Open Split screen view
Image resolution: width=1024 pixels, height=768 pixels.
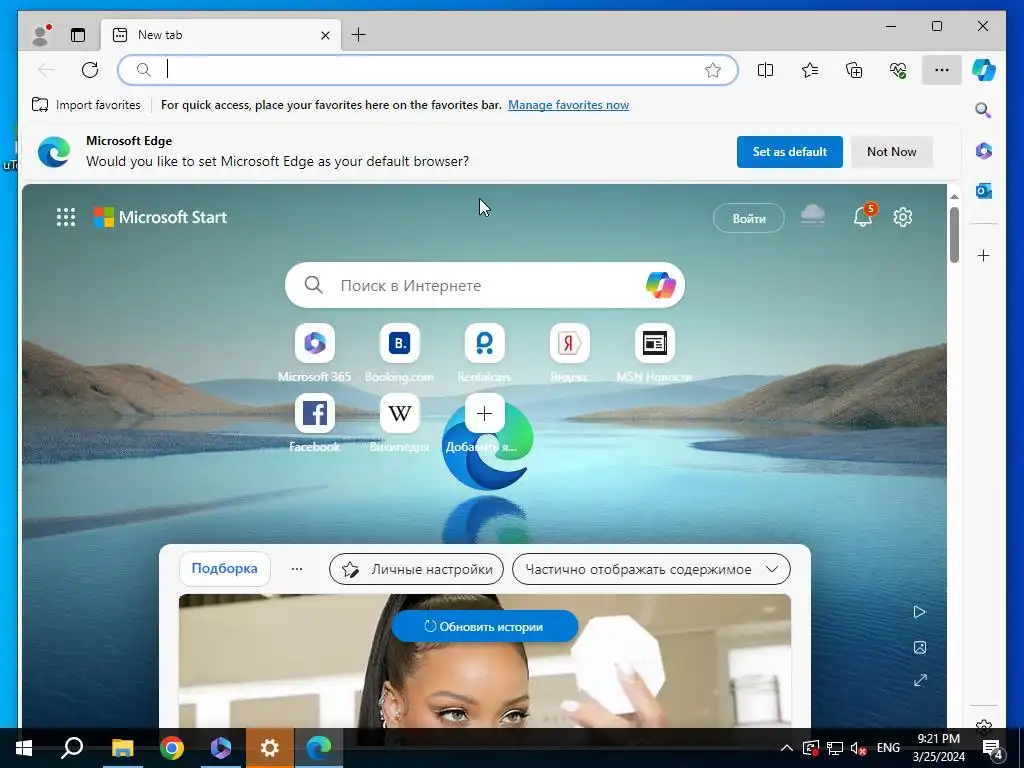765,70
